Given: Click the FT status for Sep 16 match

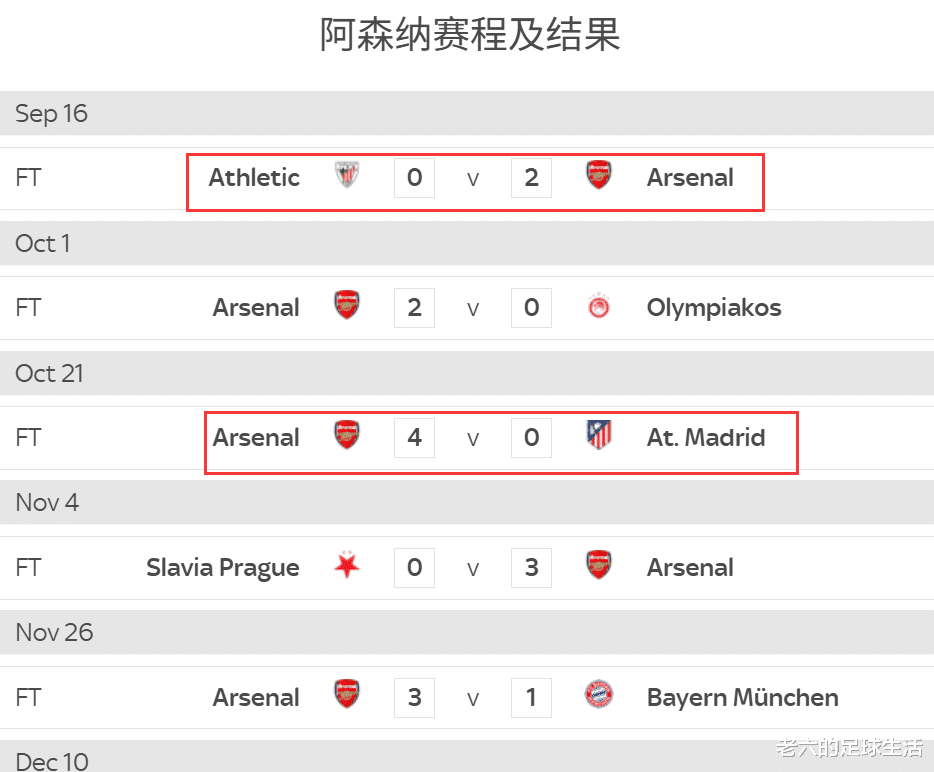Looking at the screenshot, I should pyautogui.click(x=28, y=177).
